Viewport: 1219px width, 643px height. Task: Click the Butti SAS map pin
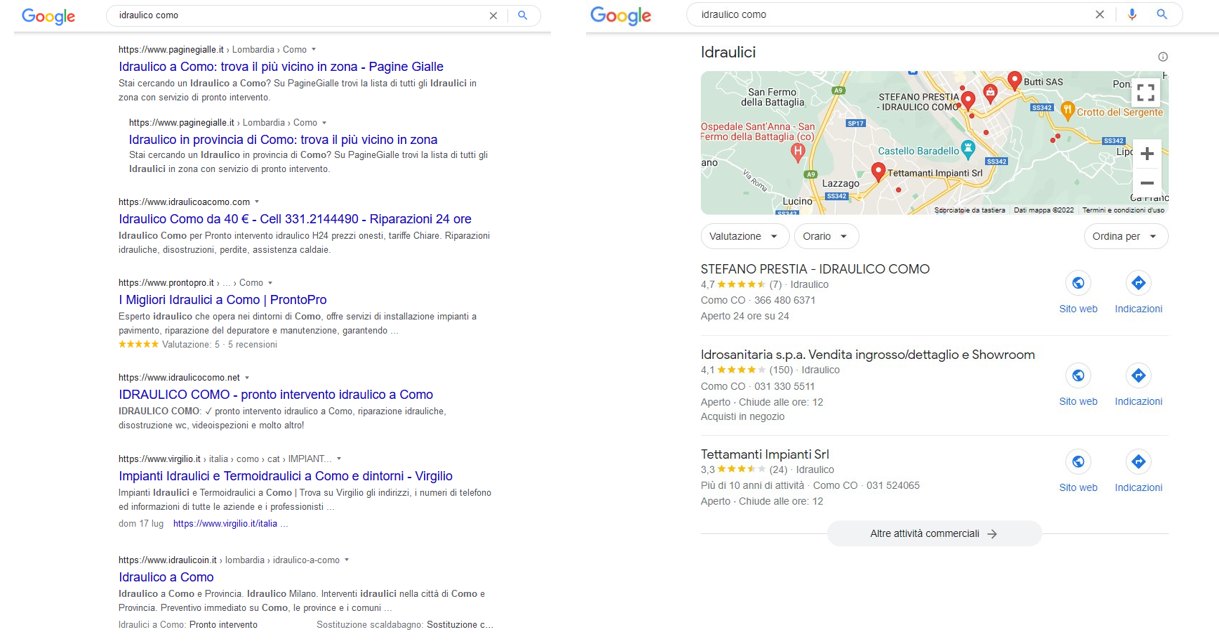[x=1014, y=80]
